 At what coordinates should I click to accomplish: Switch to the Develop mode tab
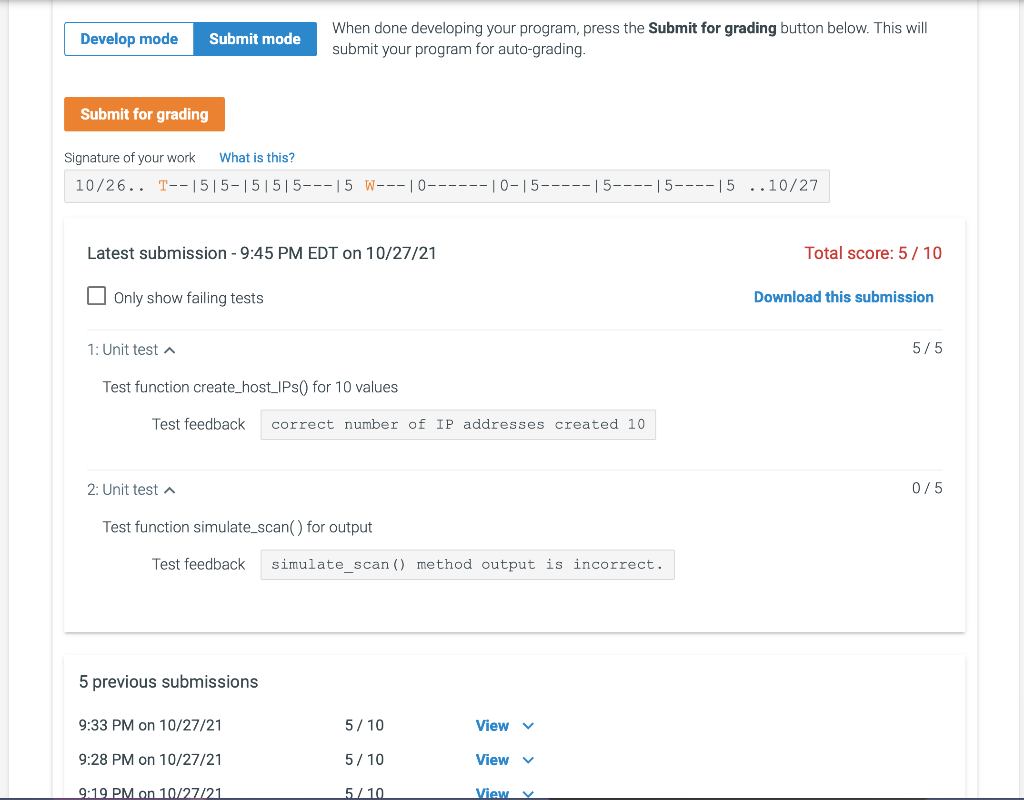click(128, 38)
